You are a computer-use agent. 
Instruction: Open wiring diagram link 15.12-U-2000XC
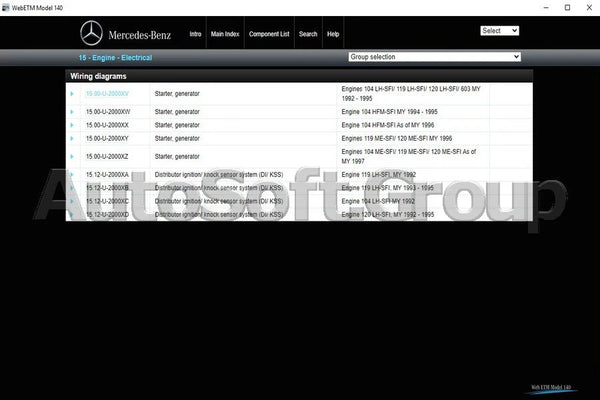tap(107, 201)
